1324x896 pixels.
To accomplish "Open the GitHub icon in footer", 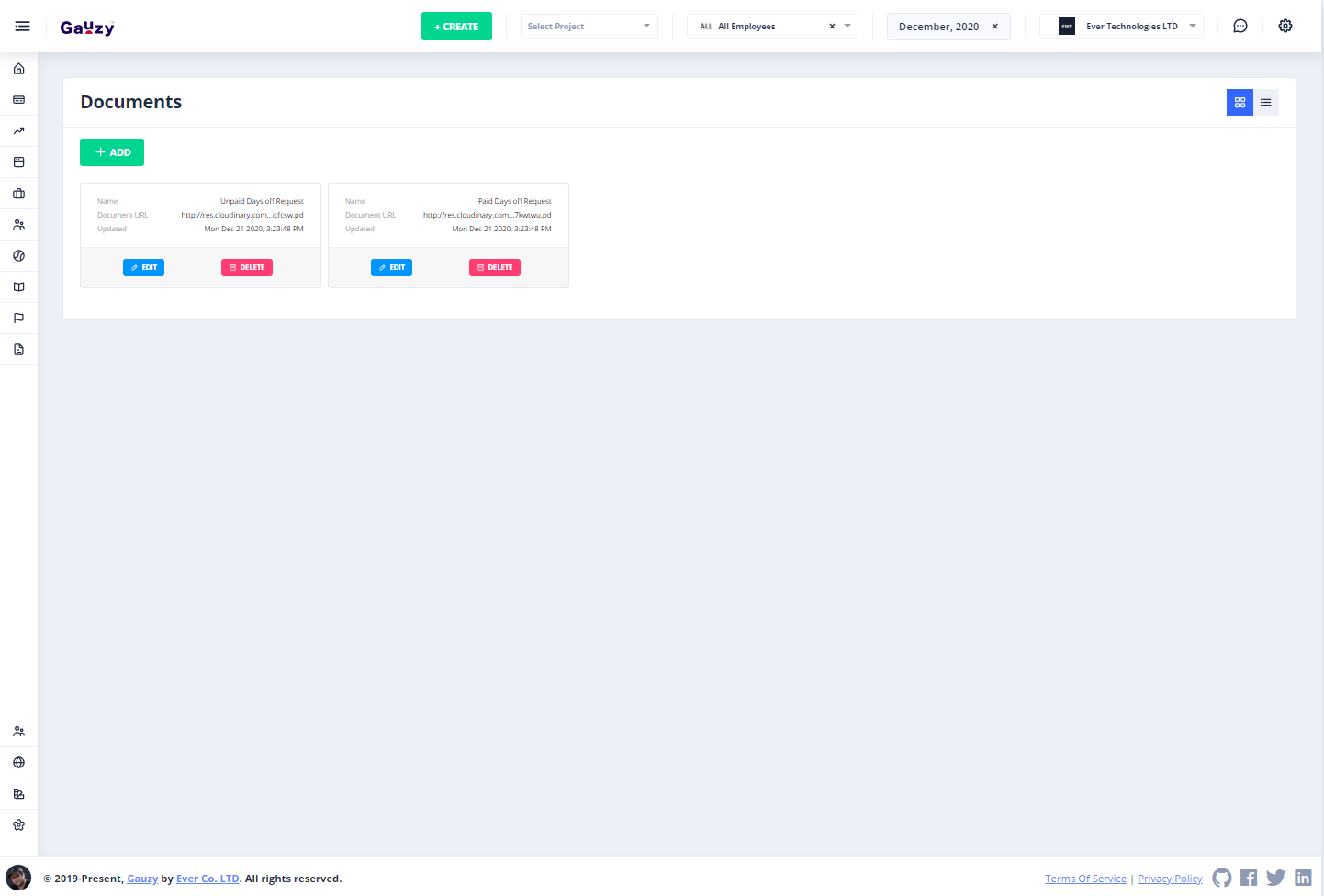I will tap(1221, 879).
